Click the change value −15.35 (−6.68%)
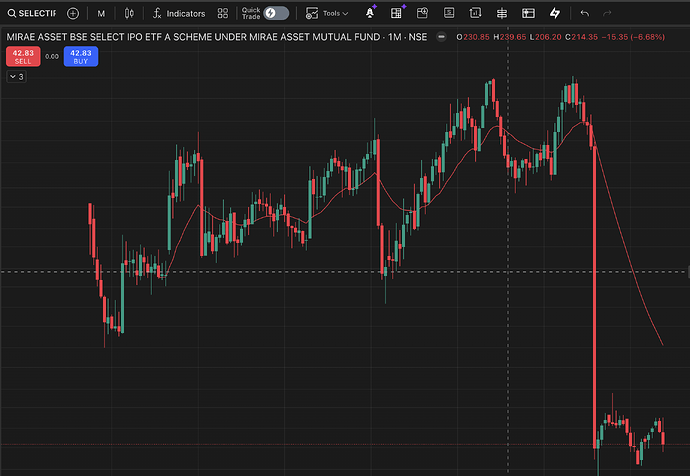690x476 pixels. 633,37
